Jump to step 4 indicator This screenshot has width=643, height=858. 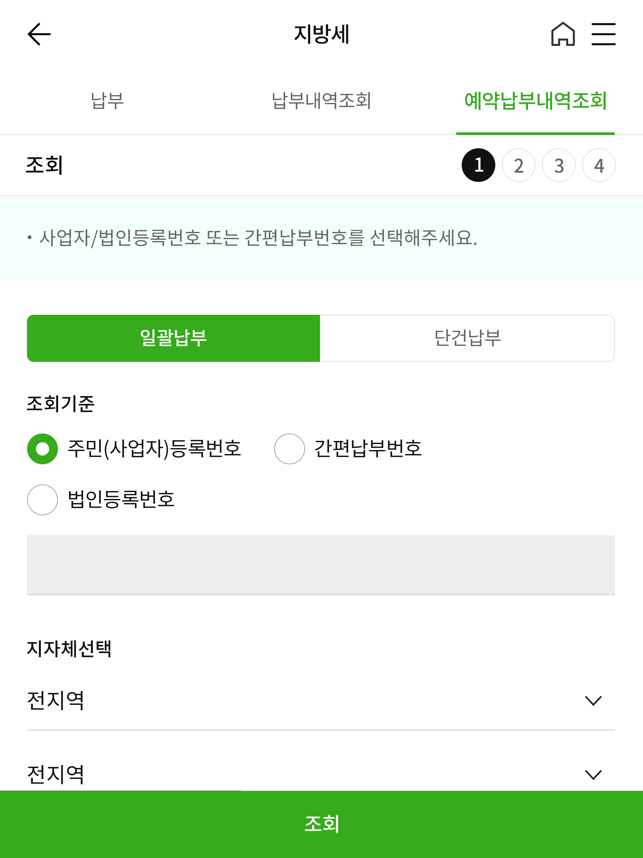[x=599, y=165]
